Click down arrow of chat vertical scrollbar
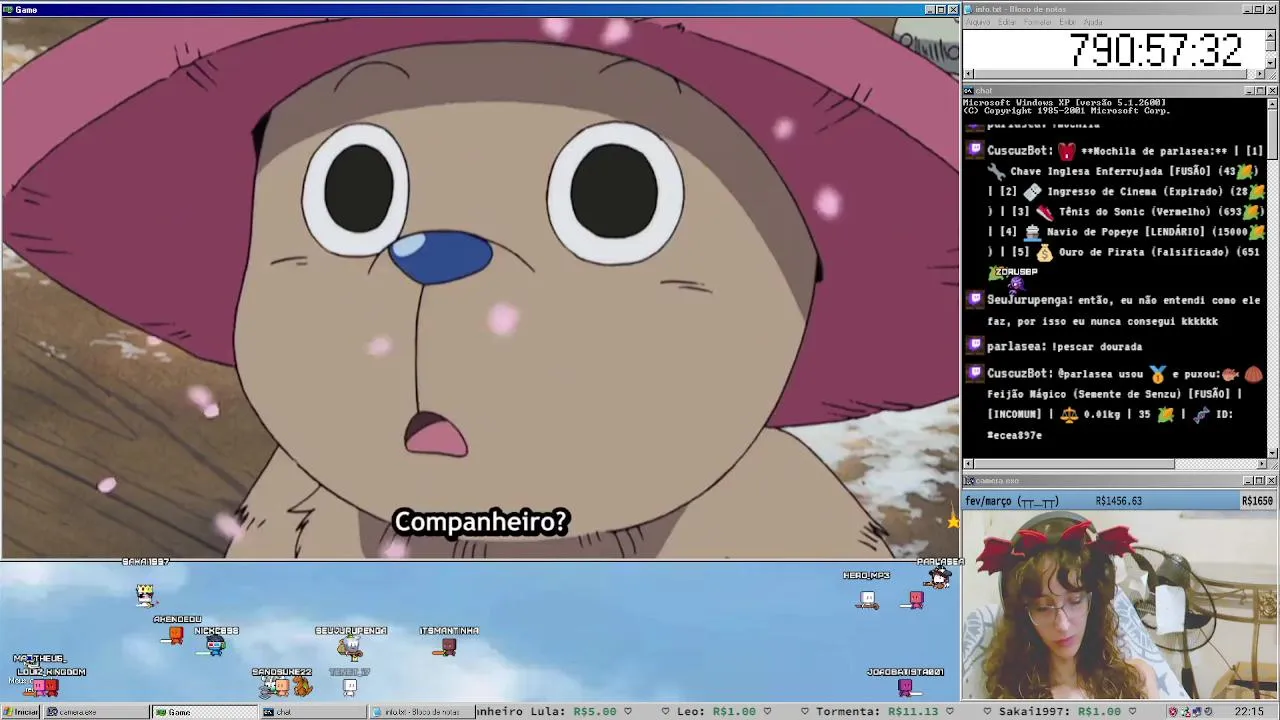 (x=1272, y=453)
